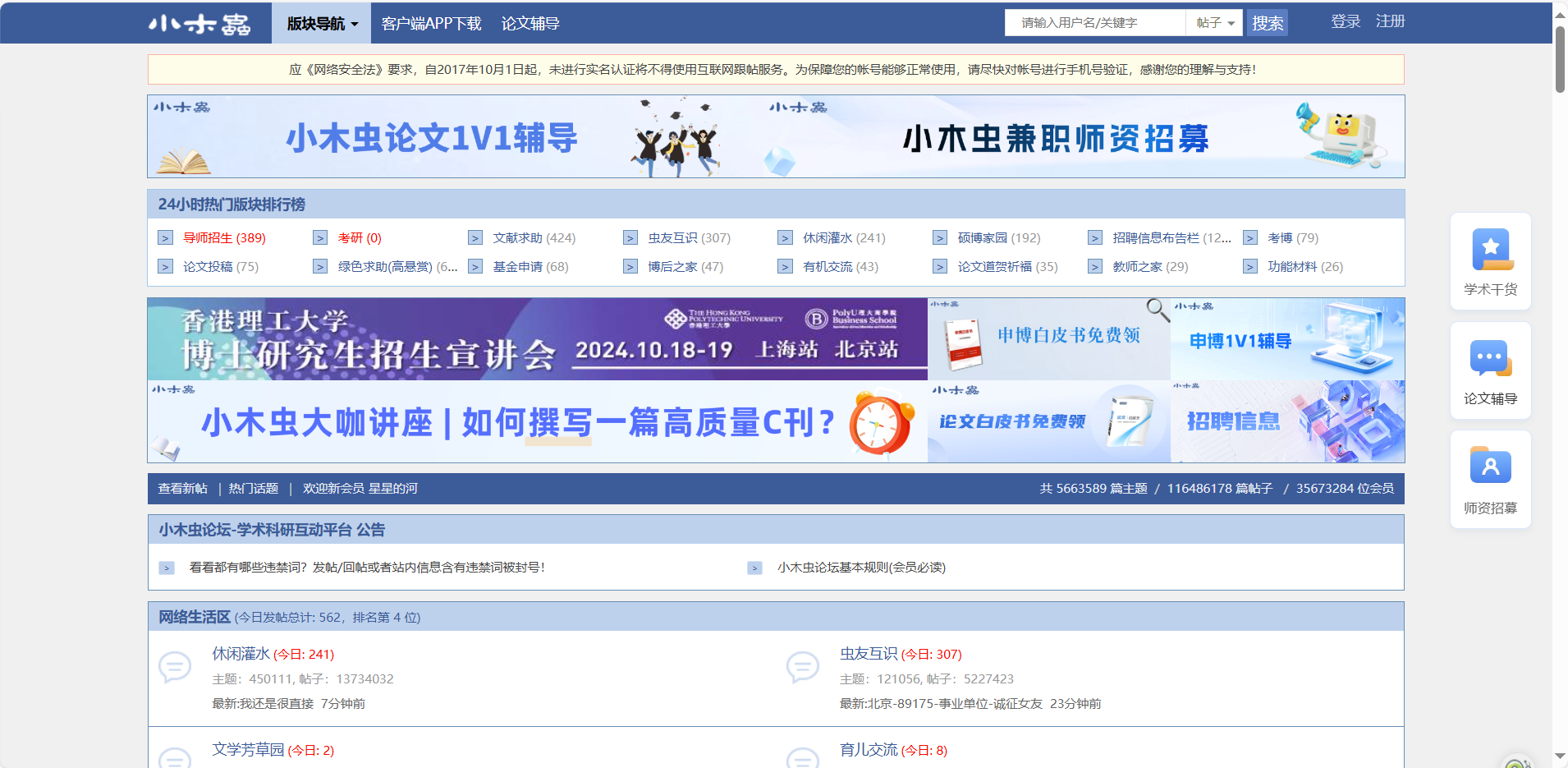Click the 登录 link
Screen dimensions: 1568x768
(x=1346, y=21)
